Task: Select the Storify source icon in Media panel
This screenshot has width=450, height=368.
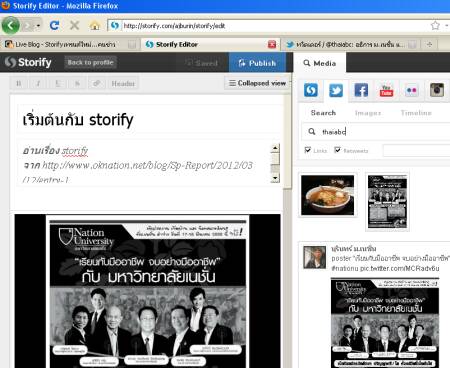Action: coord(311,90)
